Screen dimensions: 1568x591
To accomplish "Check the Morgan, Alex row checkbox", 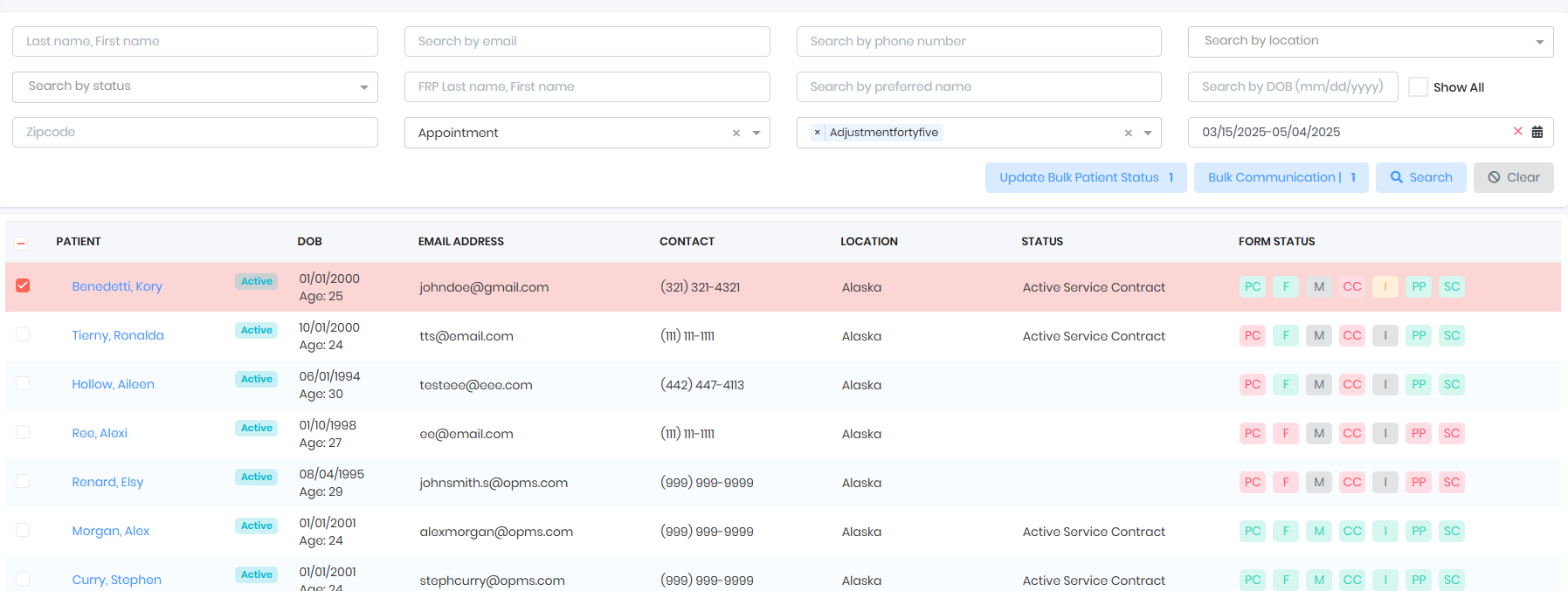I will [x=23, y=530].
